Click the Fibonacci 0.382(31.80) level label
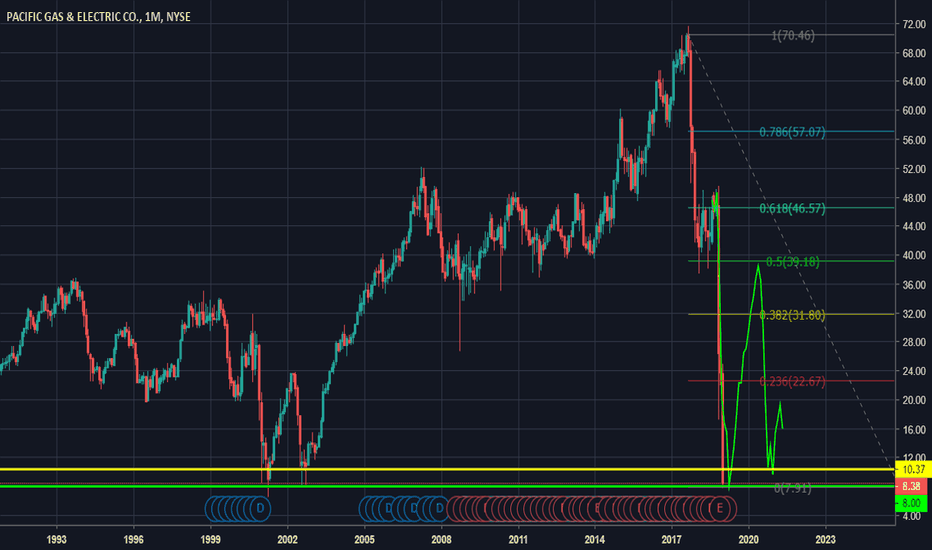 (x=792, y=315)
